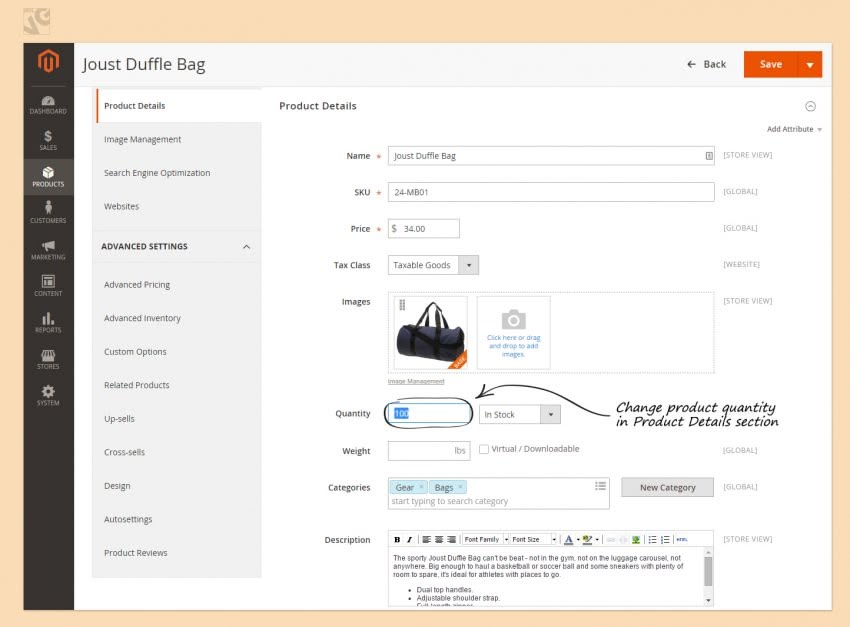Screen dimensions: 850x627
Task: Click into the SKU input field
Action: (x=551, y=192)
